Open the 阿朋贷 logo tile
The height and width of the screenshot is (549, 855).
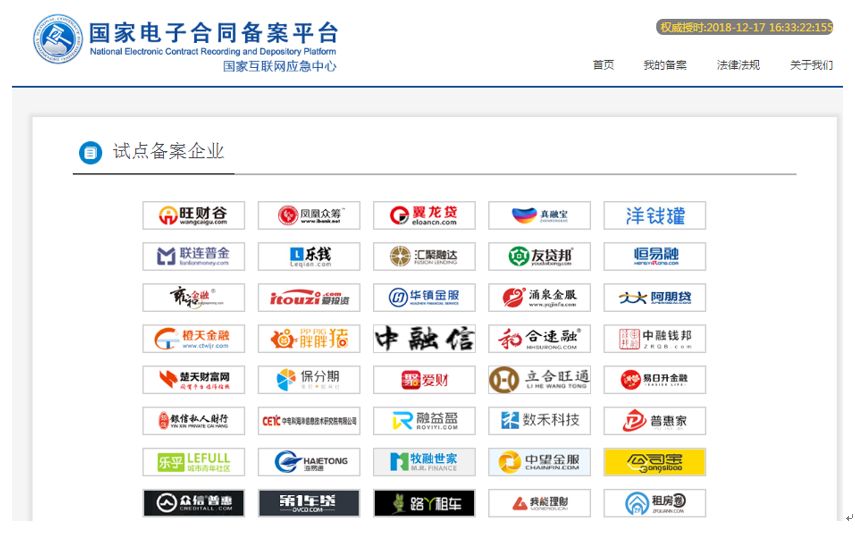[x=654, y=298]
